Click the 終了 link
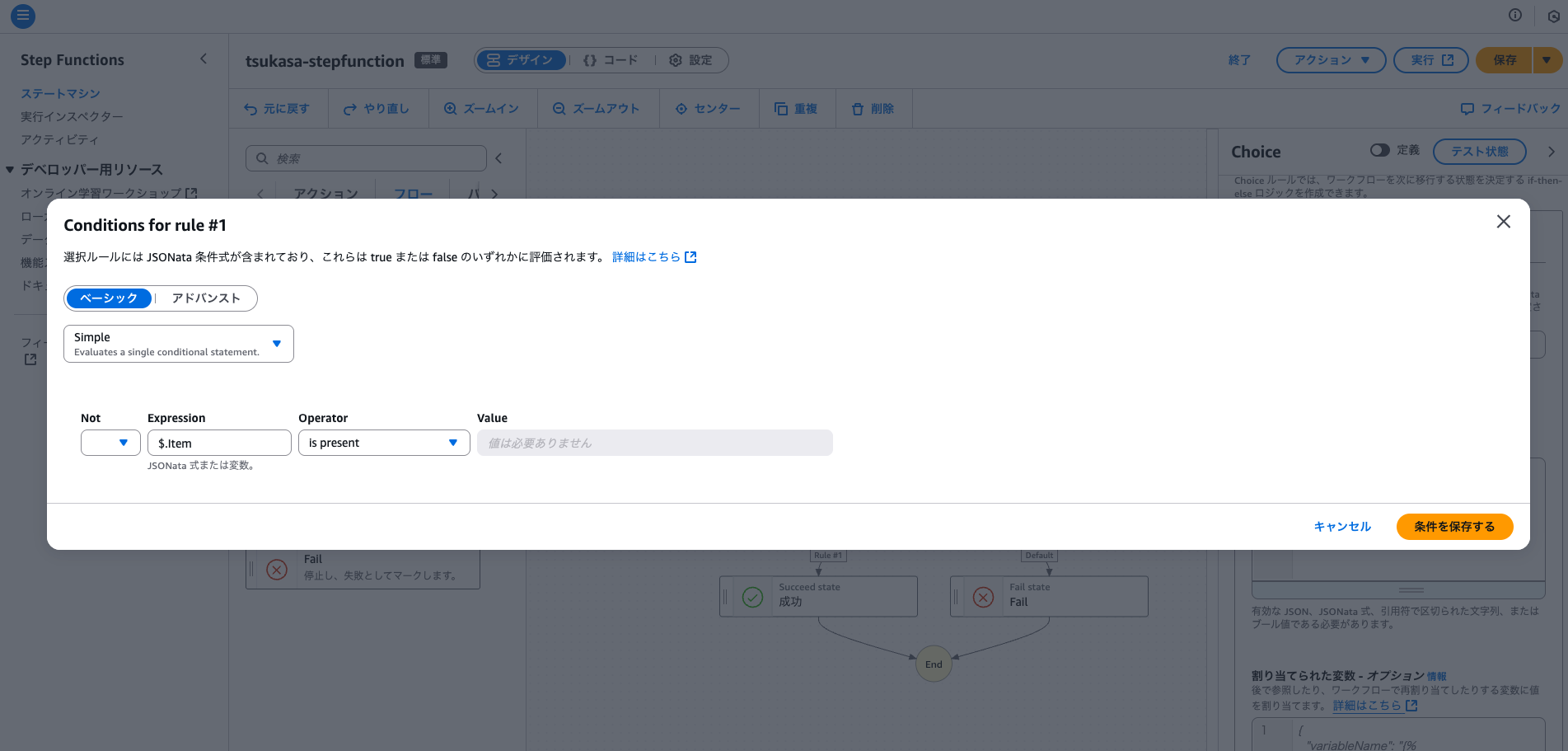This screenshot has height=751, width=1568. [x=1239, y=60]
